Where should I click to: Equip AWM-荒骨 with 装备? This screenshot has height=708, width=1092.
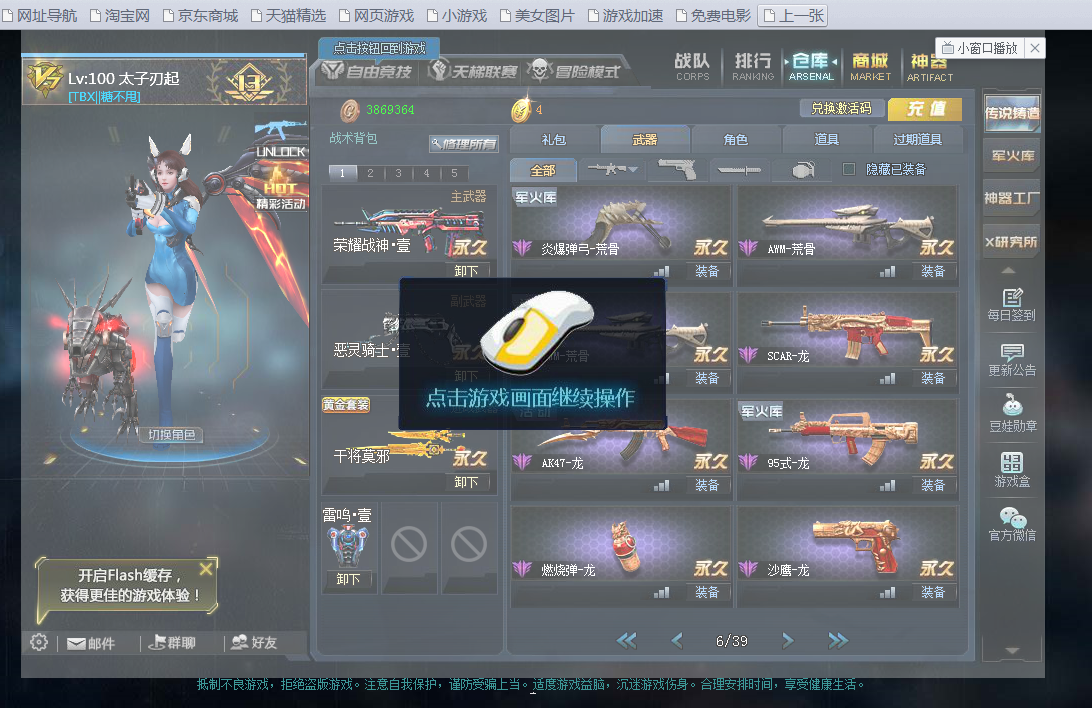(933, 272)
